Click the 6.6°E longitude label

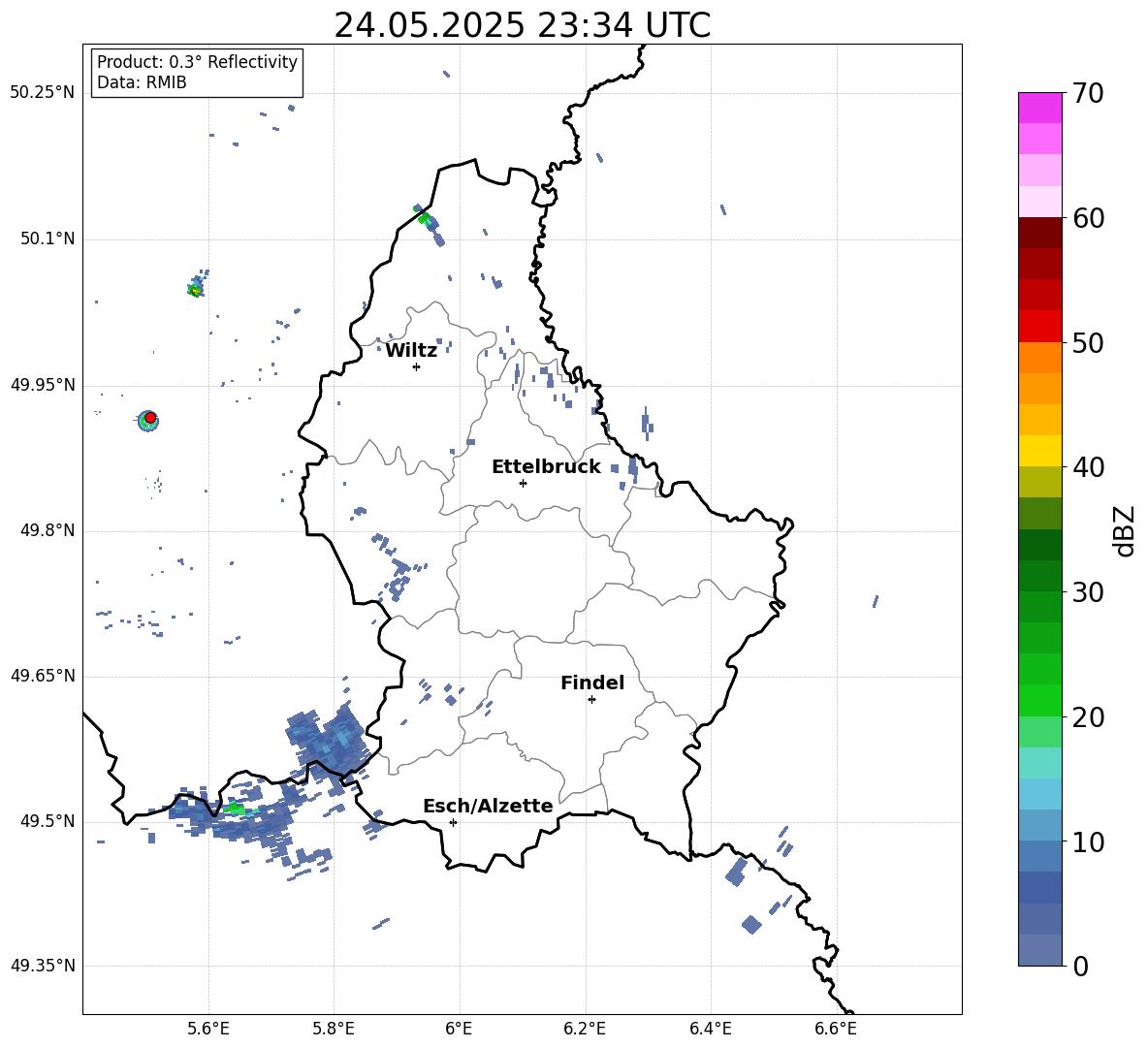coord(836,1029)
